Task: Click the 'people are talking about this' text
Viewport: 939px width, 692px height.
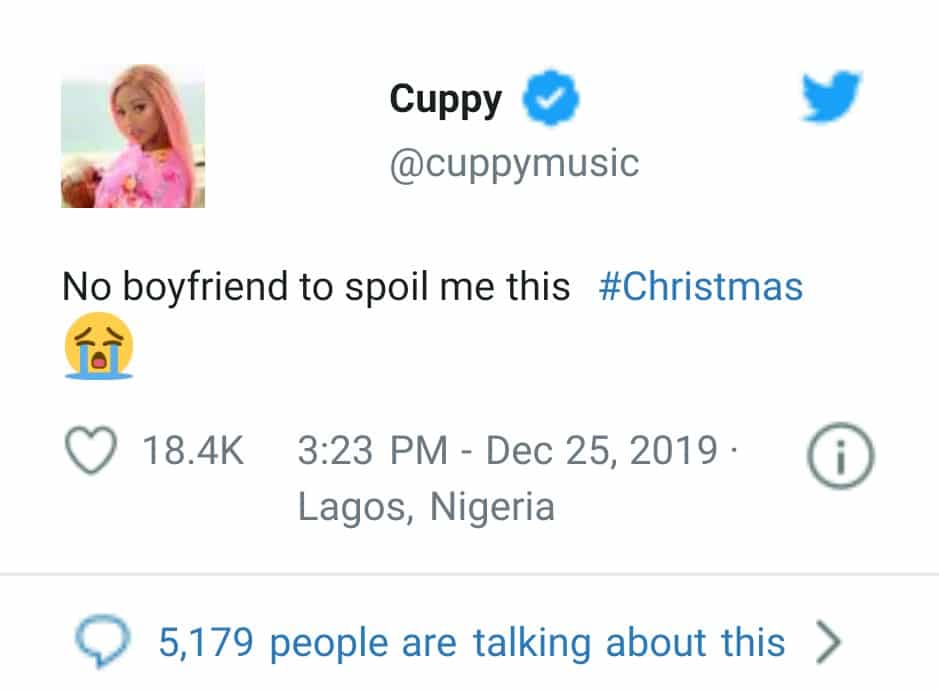Action: coord(528,641)
